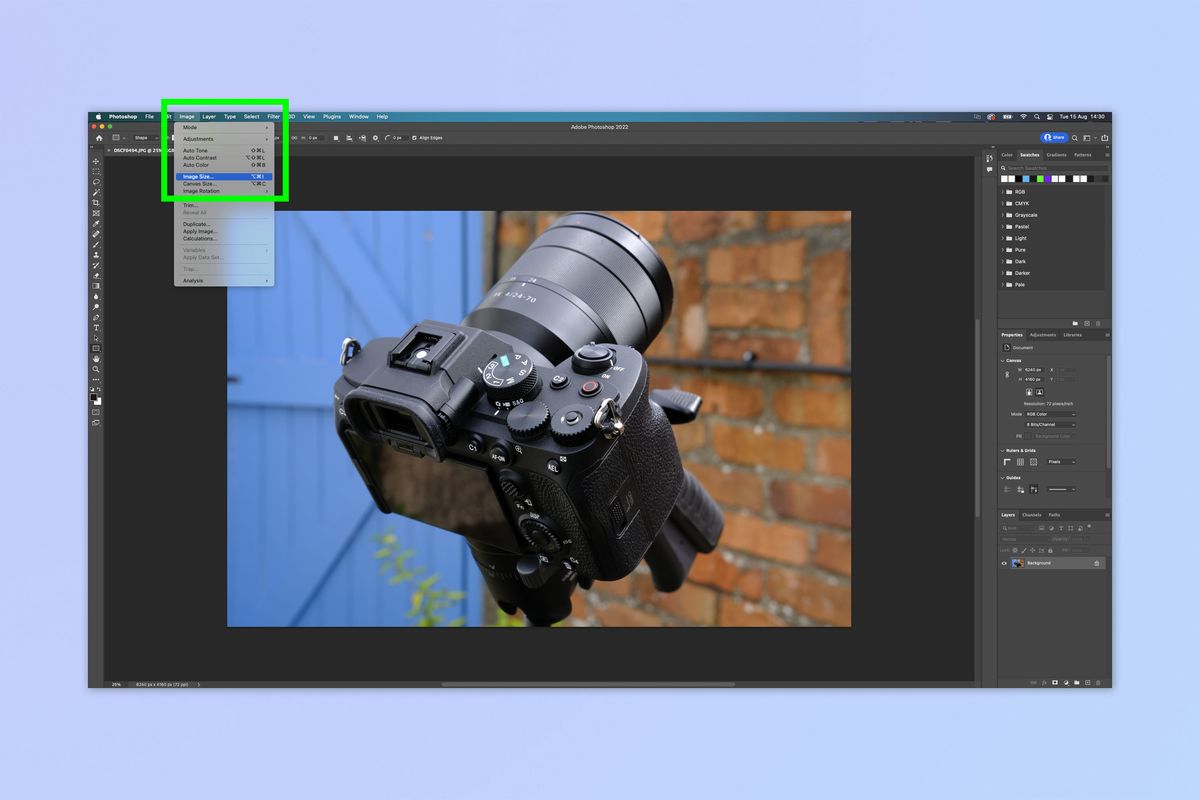
Task: Lock transparent pixels in the Layers panel
Action: point(1015,550)
